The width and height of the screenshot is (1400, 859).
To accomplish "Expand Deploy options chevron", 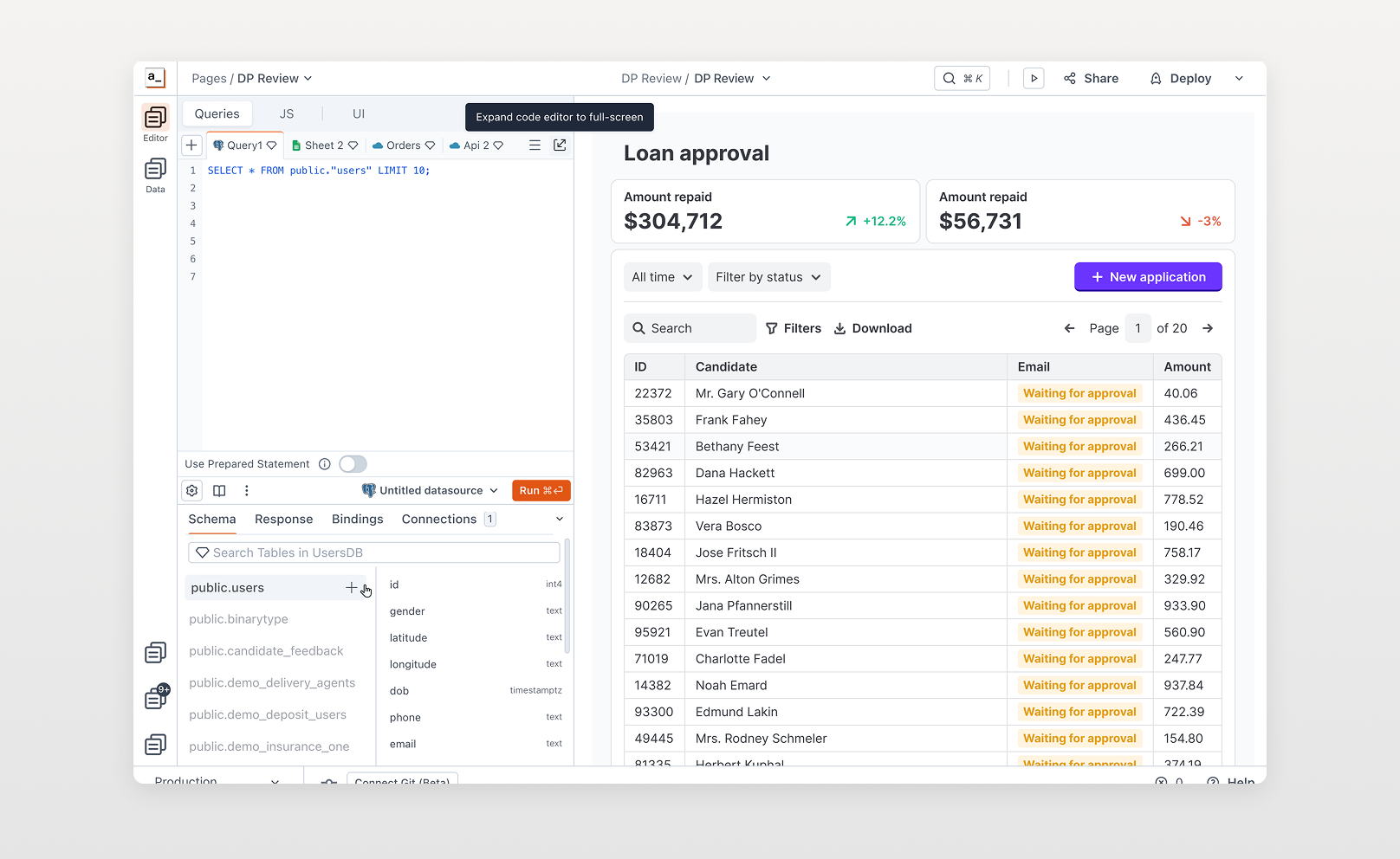I will 1239,78.
